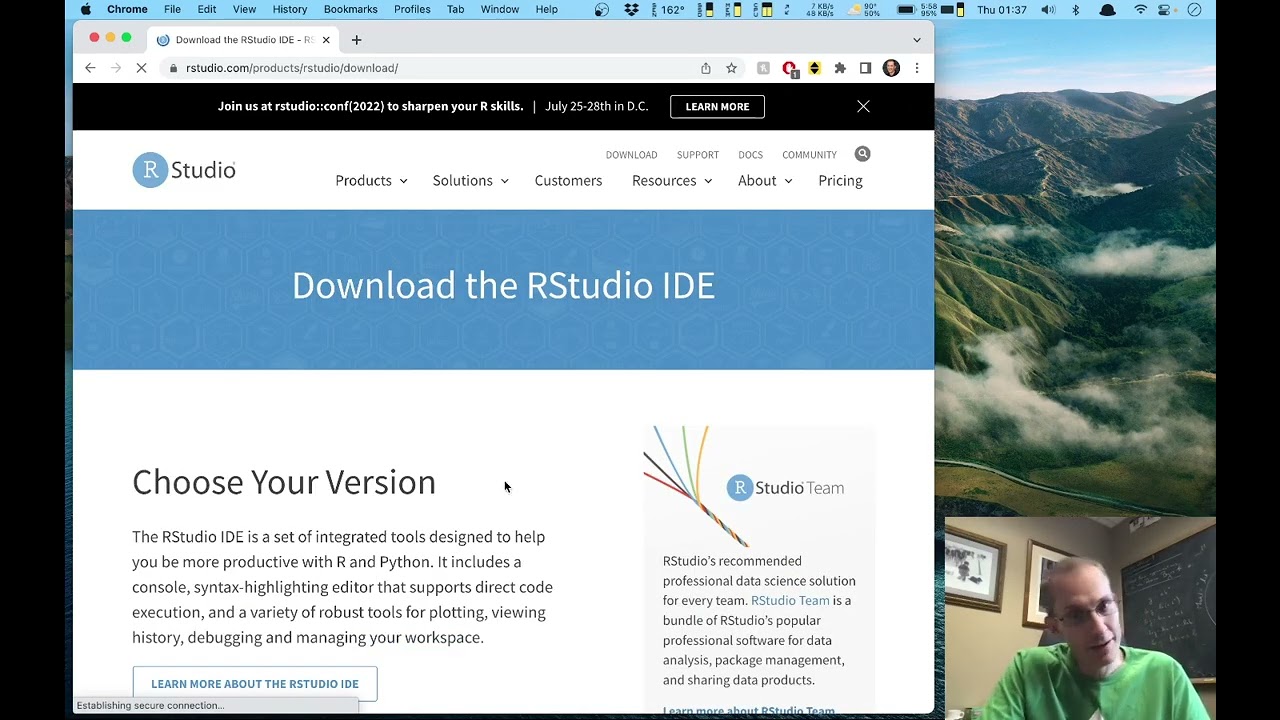Screen dimensions: 1280x720
Task: Open the Tab menu in the menu bar
Action: (455, 9)
